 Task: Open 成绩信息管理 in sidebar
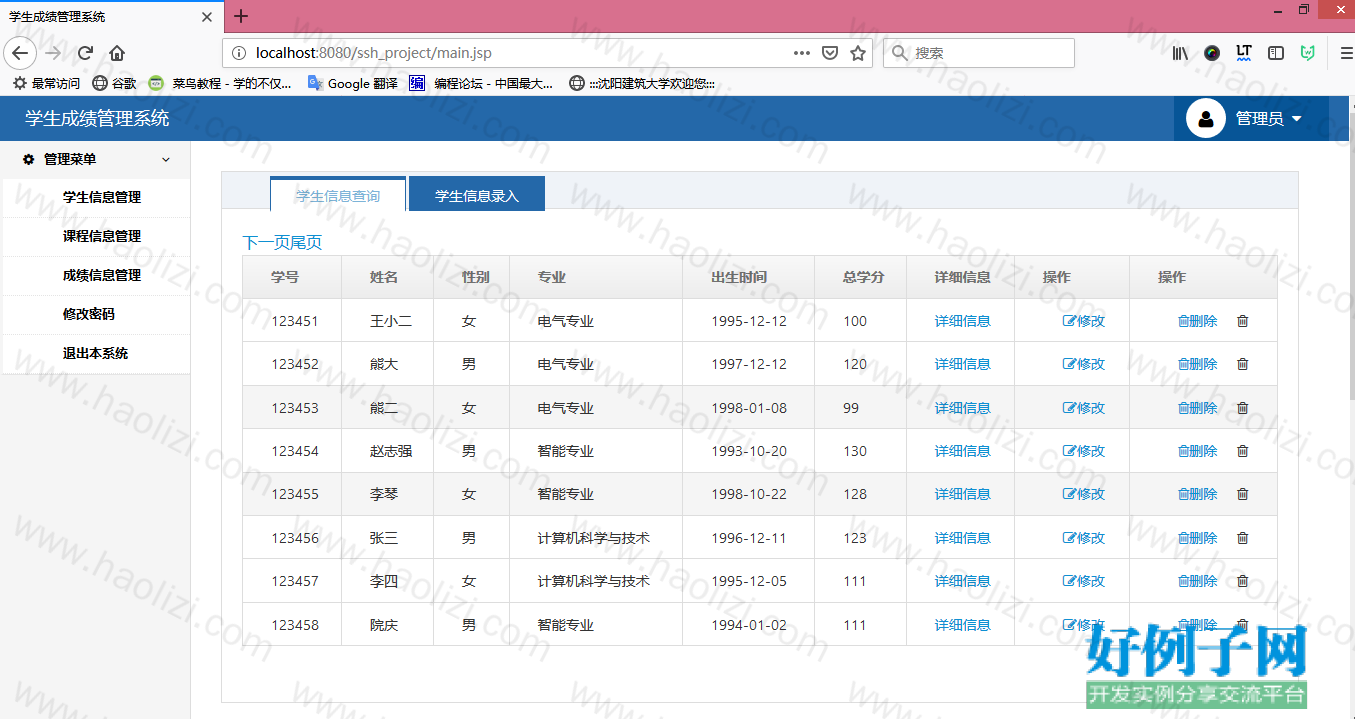pos(102,276)
